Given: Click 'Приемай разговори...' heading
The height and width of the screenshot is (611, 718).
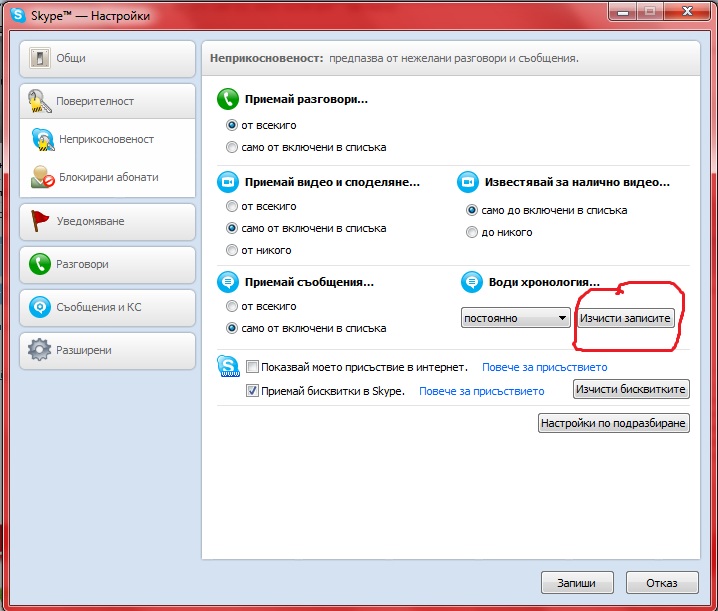Looking at the screenshot, I should coord(306,99).
